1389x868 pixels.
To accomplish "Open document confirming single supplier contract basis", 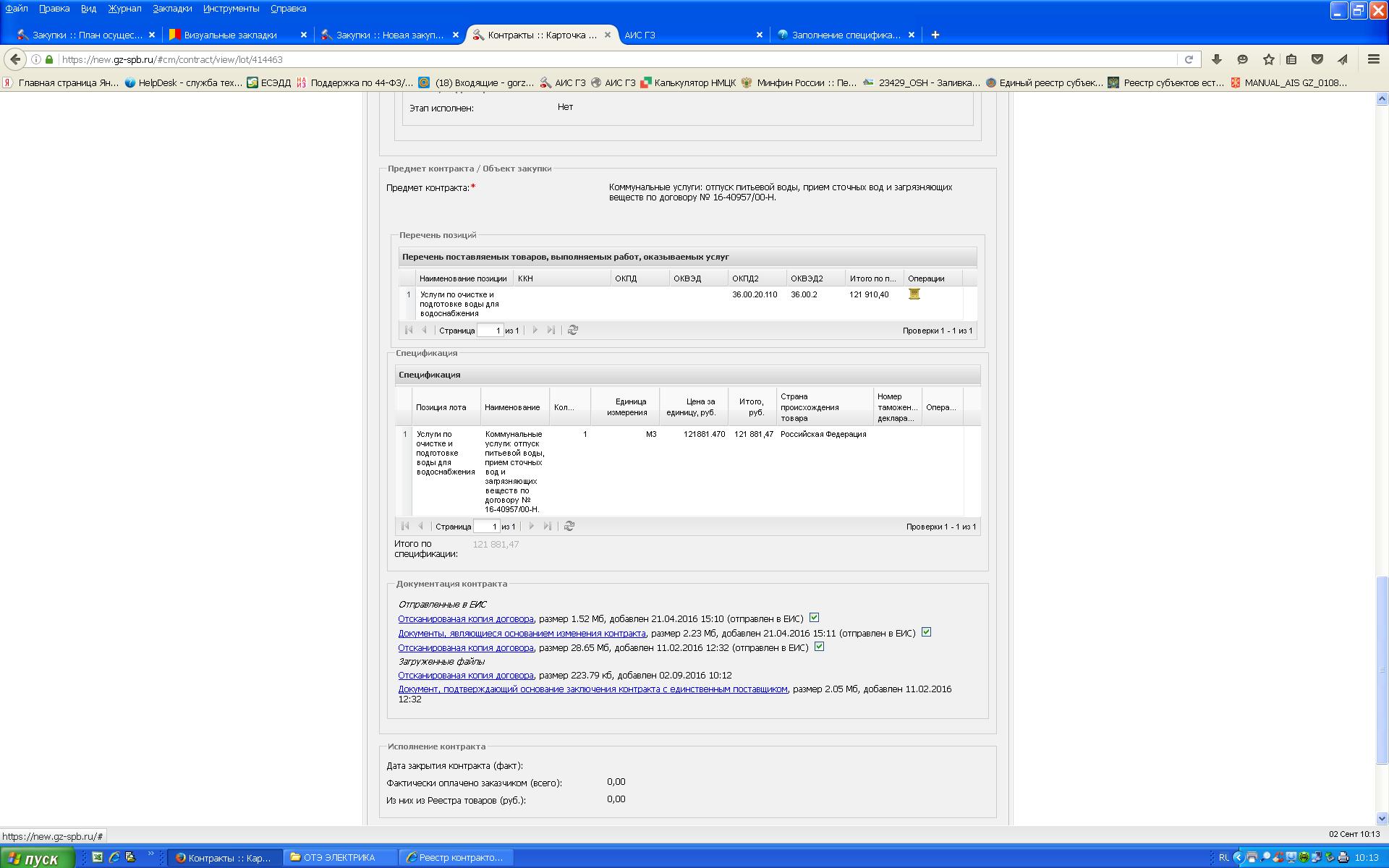I will tap(592, 689).
